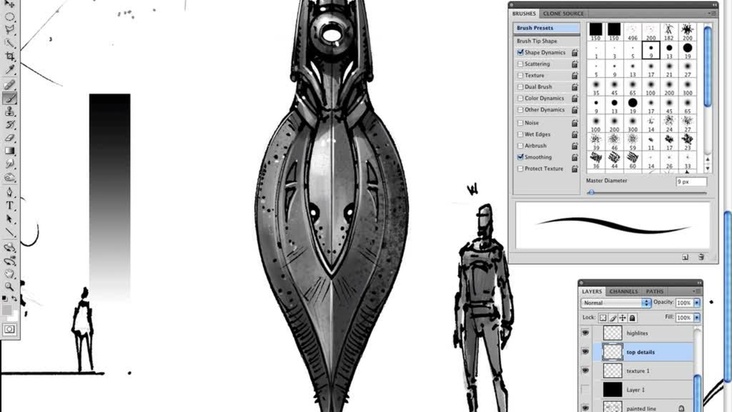Open the Brush Presets section
Image resolution: width=732 pixels, height=412 pixels.
tap(546, 28)
